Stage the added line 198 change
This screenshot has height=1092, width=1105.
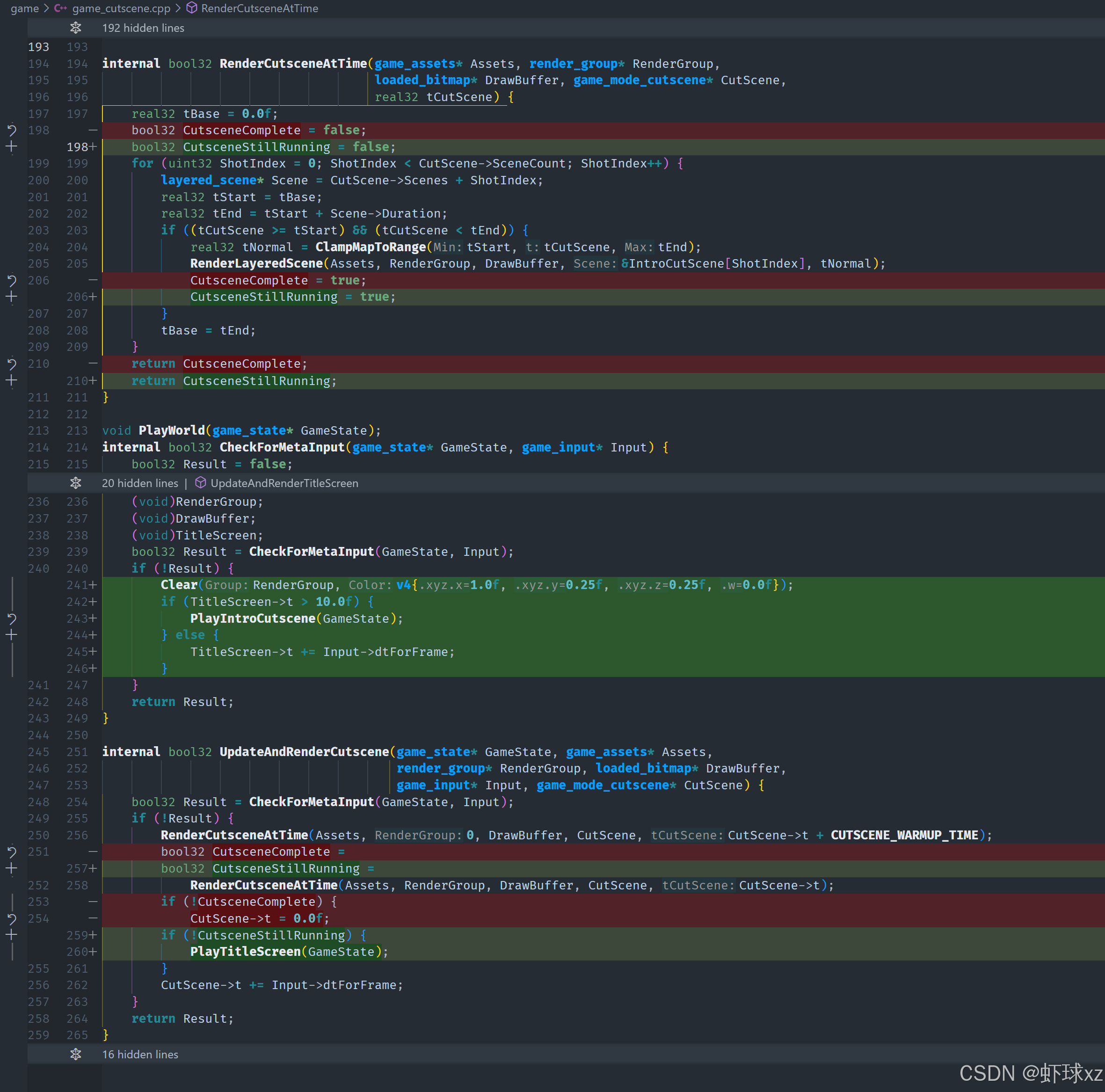pyautogui.click(x=11, y=147)
